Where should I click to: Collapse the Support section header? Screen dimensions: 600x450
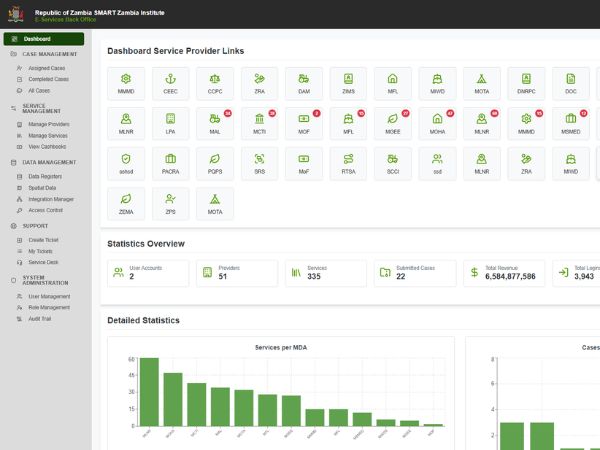[x=29, y=226]
